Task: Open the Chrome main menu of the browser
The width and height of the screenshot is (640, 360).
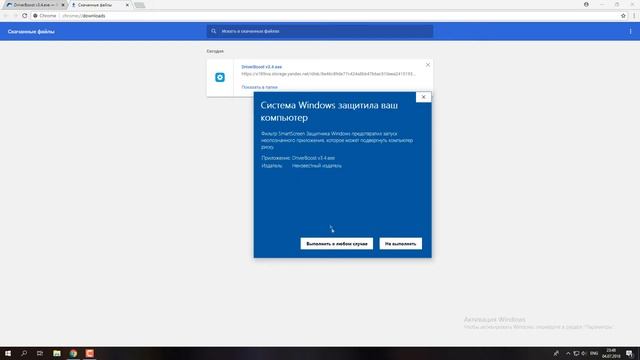Action: tap(634, 16)
